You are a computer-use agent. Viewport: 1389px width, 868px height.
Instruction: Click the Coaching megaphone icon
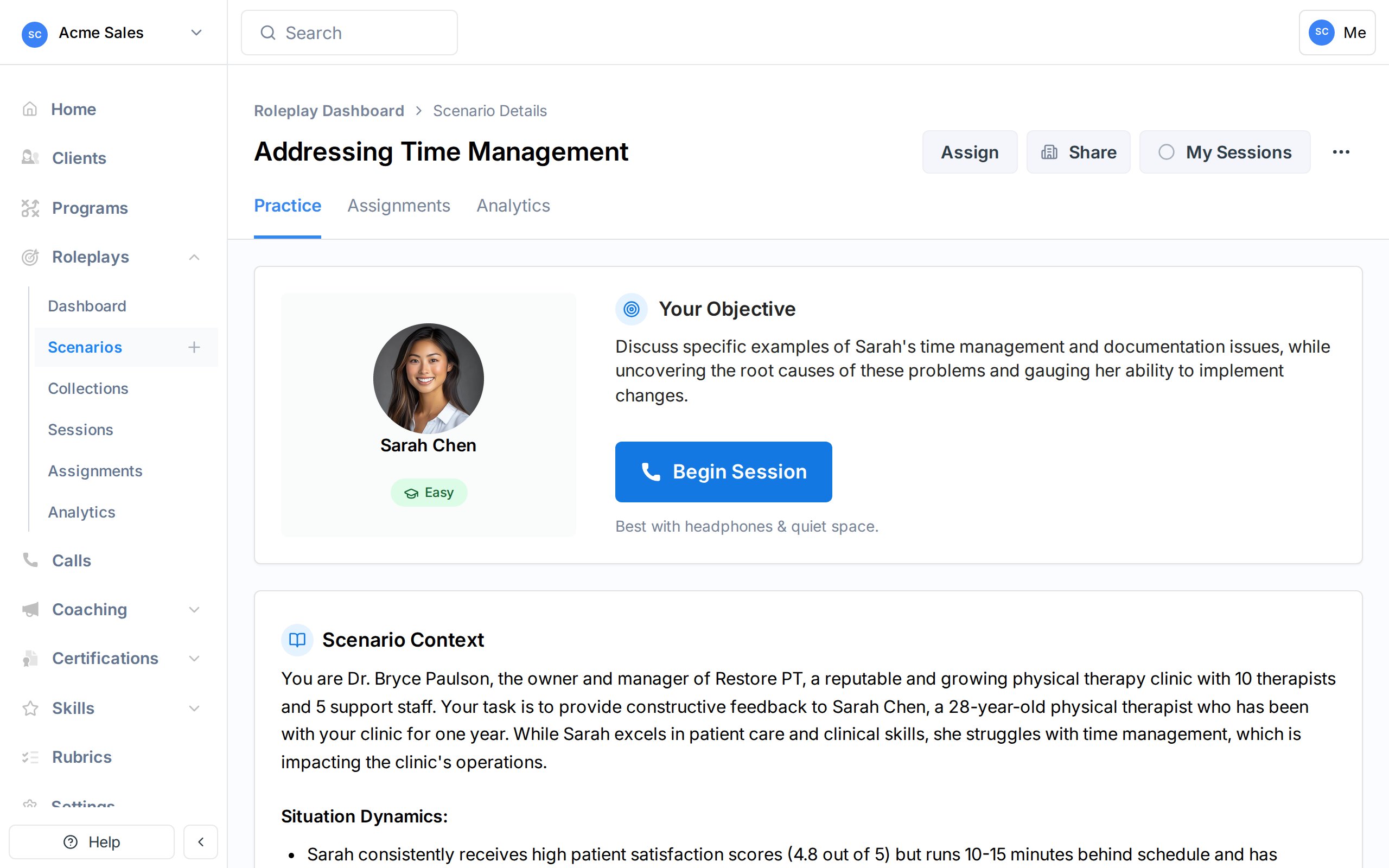pos(30,609)
